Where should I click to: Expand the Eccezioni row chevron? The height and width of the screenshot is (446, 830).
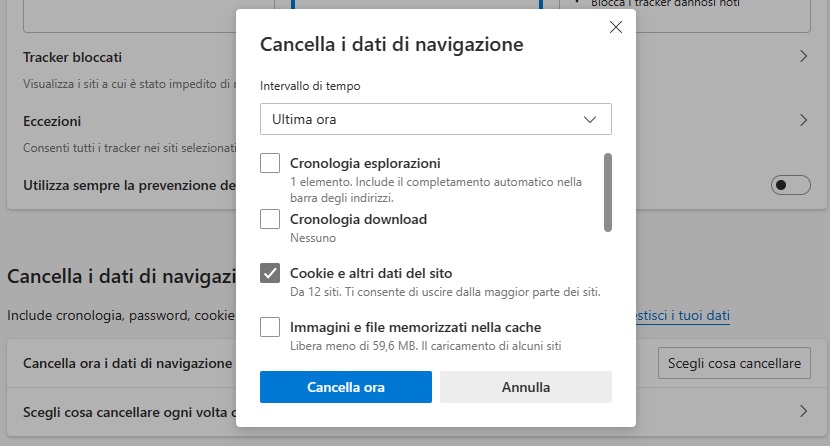click(803, 120)
